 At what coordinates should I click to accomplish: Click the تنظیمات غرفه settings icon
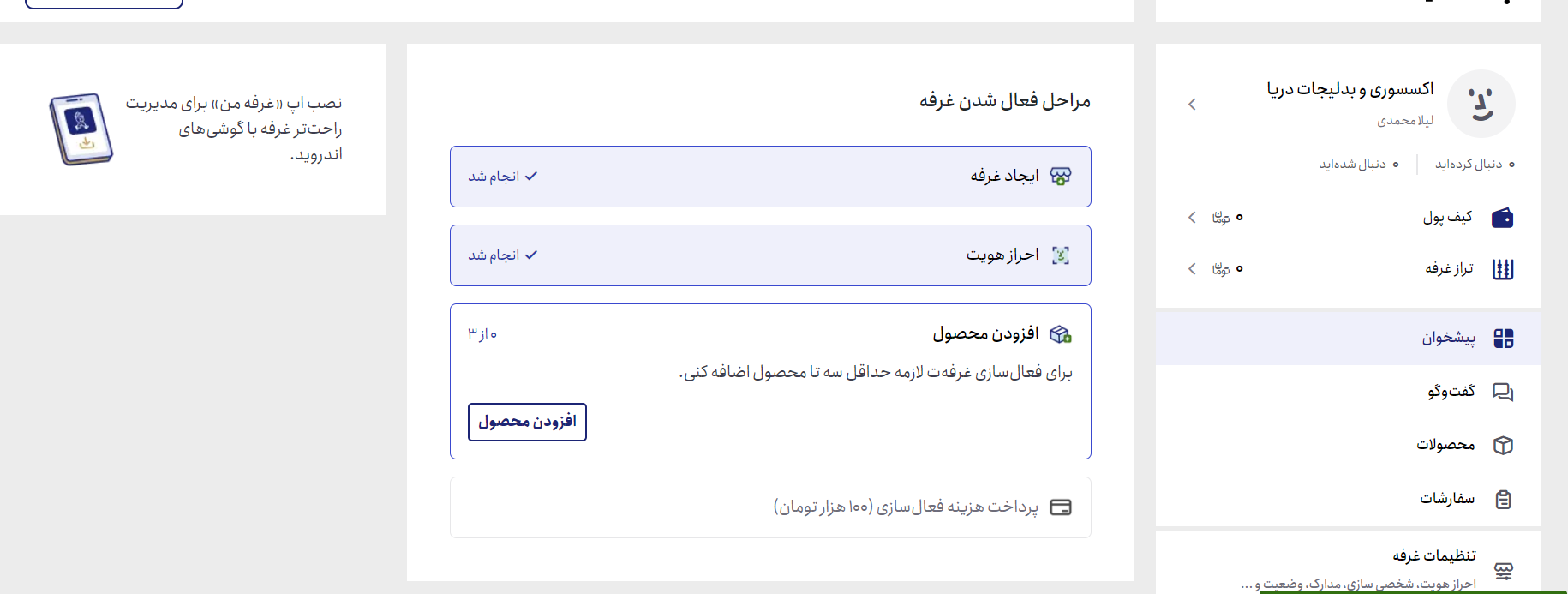pyautogui.click(x=1503, y=570)
